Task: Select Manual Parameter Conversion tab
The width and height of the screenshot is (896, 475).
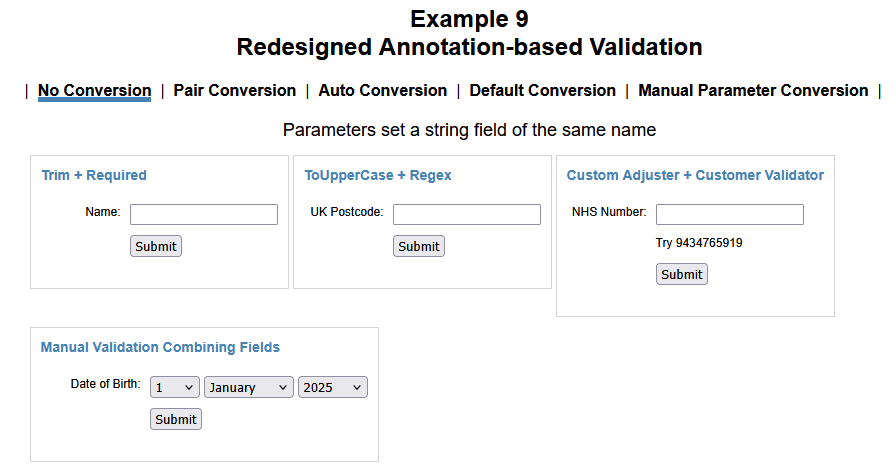Action: 753,90
